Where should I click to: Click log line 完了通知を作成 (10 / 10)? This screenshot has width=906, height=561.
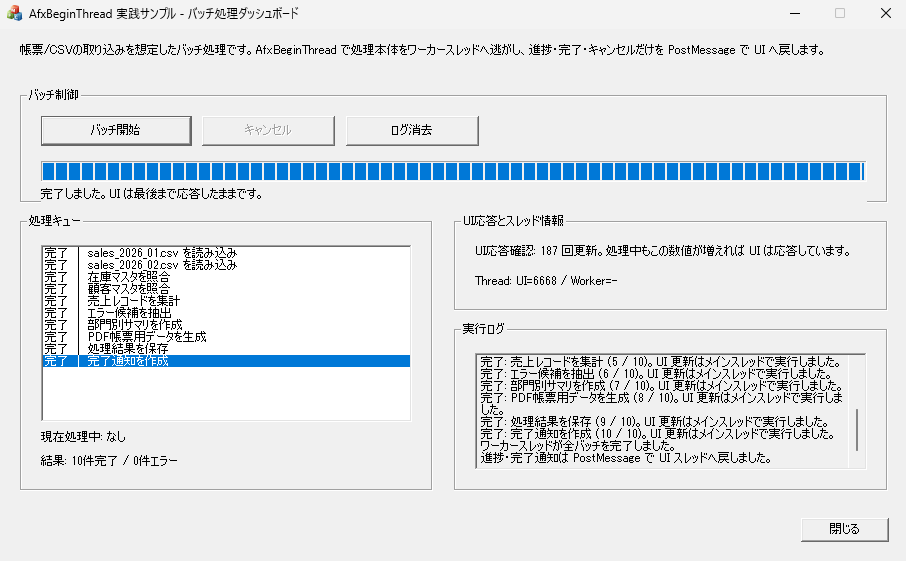[x=657, y=434]
